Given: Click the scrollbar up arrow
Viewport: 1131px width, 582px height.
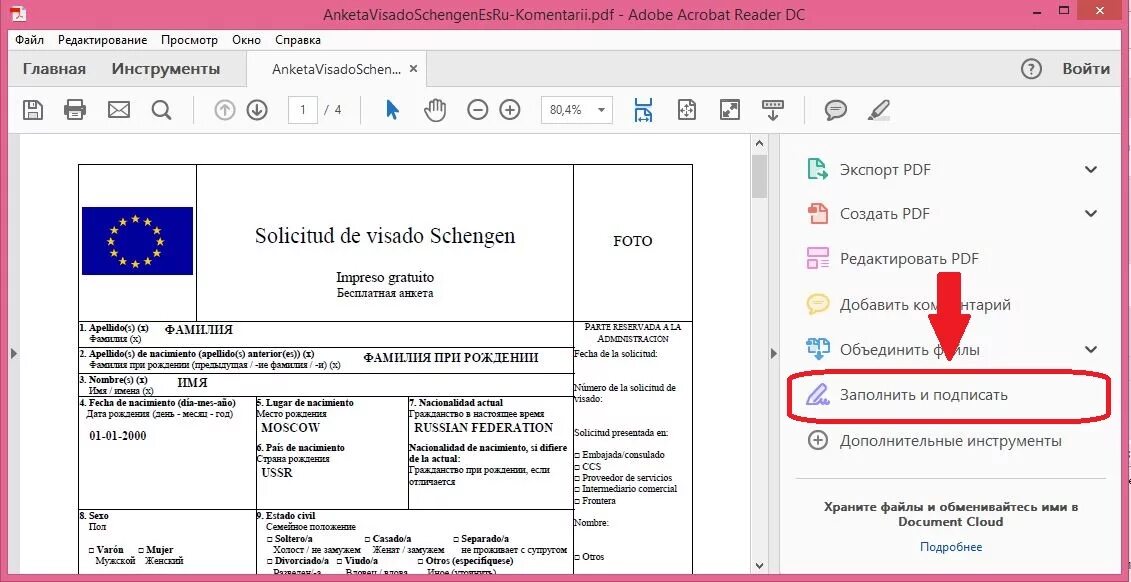Looking at the screenshot, I should click(759, 144).
